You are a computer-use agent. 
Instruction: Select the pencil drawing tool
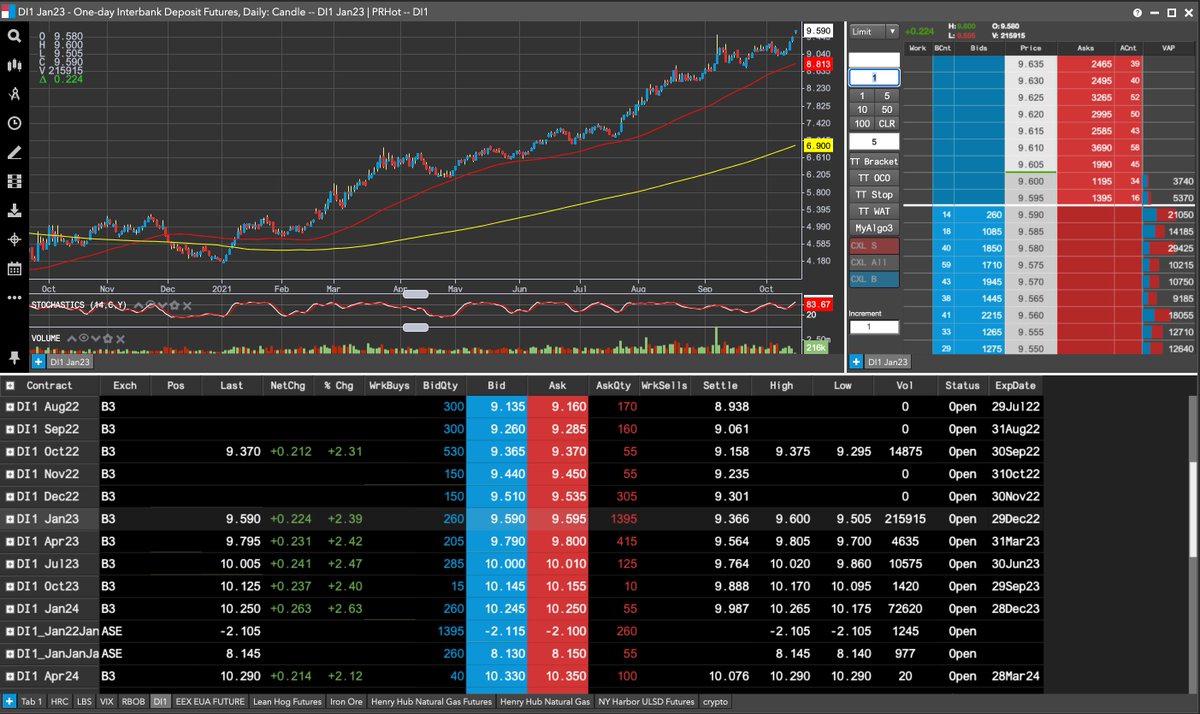(14, 153)
